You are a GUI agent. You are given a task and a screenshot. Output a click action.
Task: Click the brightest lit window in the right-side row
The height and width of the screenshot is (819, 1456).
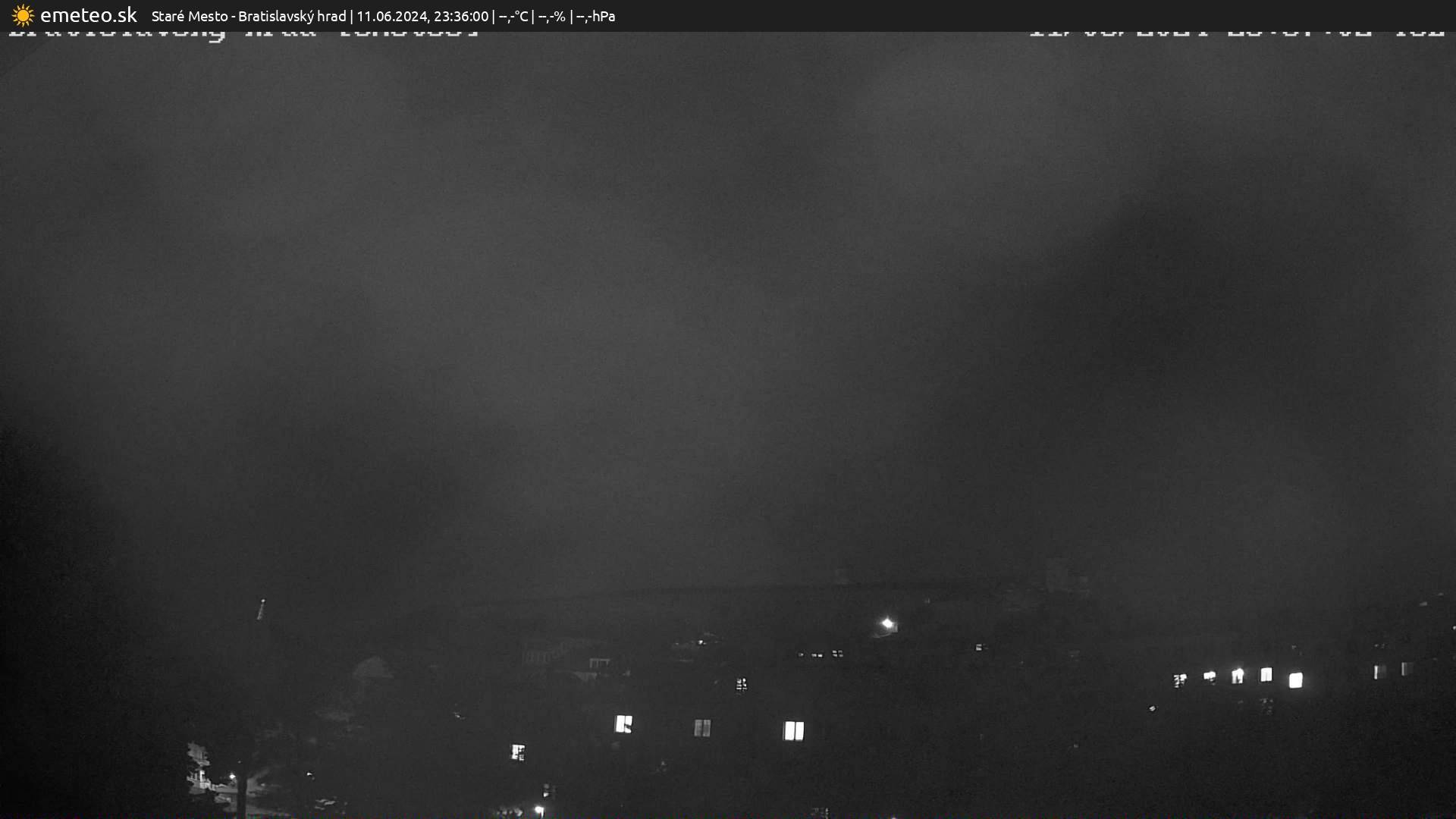(x=1295, y=680)
